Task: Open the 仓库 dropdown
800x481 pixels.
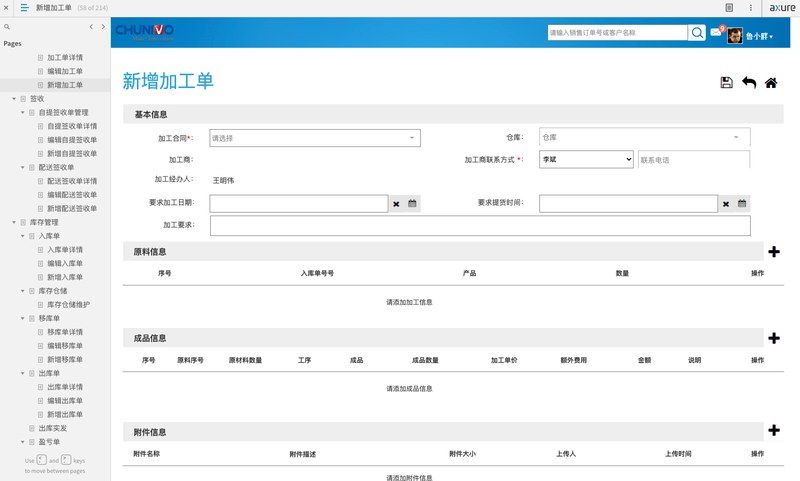Action: pos(644,137)
